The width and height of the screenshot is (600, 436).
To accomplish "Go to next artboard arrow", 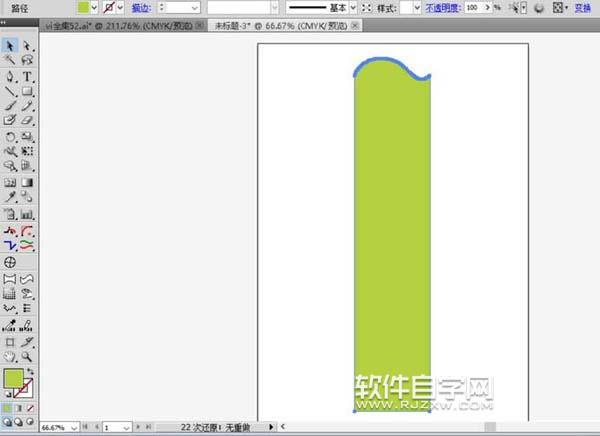I will 138,427.
